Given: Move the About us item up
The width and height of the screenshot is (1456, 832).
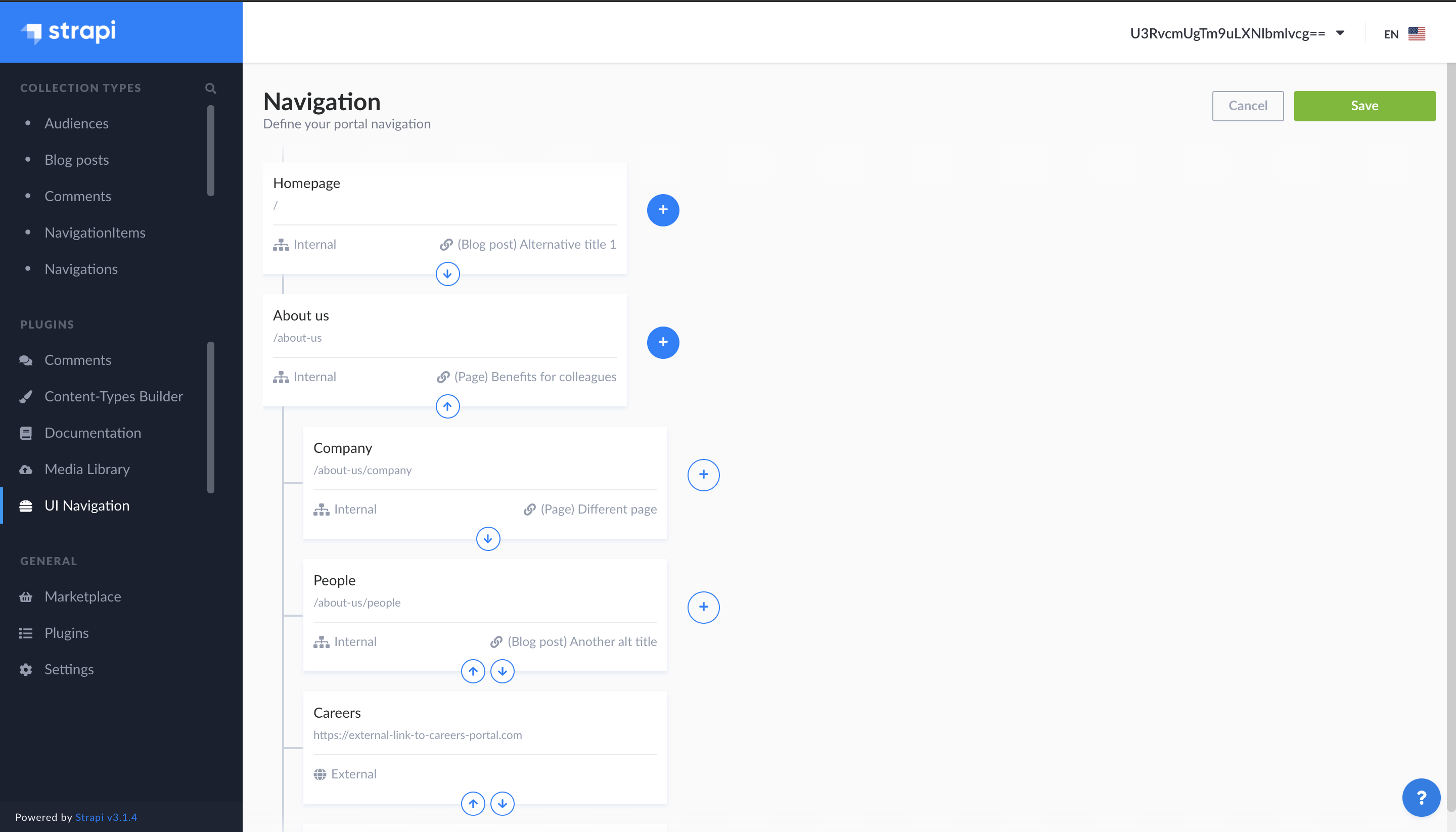Looking at the screenshot, I should pos(447,407).
